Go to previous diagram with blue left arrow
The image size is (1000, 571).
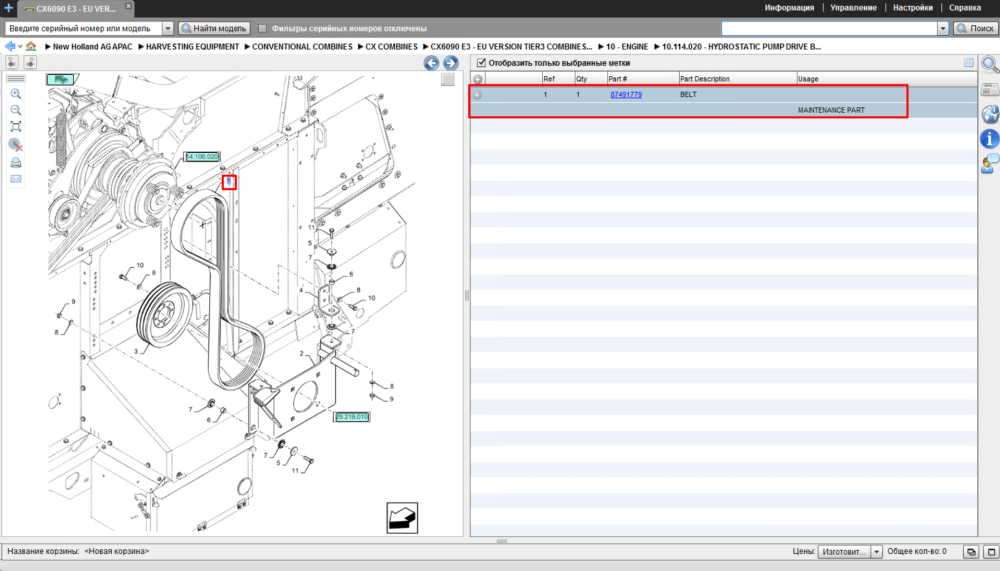431,63
